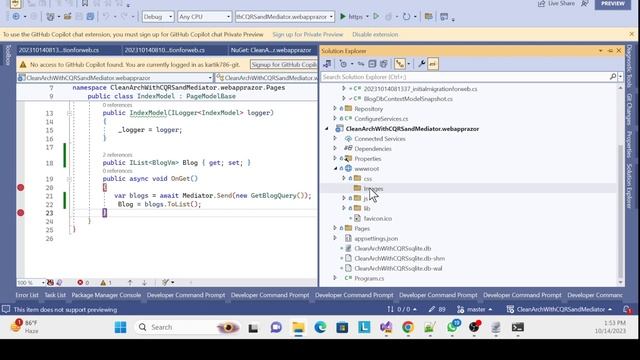Open the Debug configuration dropdown
This screenshot has width=640, height=360.
[158, 17]
